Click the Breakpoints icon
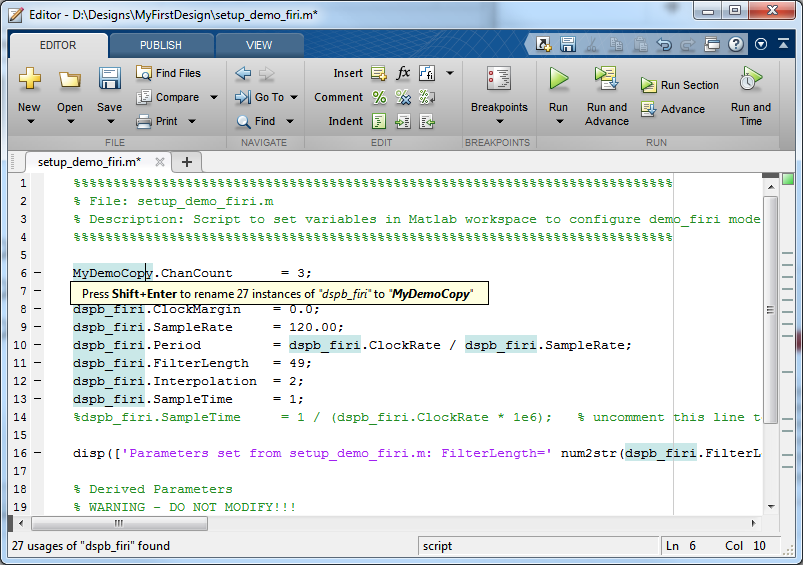Image resolution: width=803 pixels, height=565 pixels. click(498, 78)
